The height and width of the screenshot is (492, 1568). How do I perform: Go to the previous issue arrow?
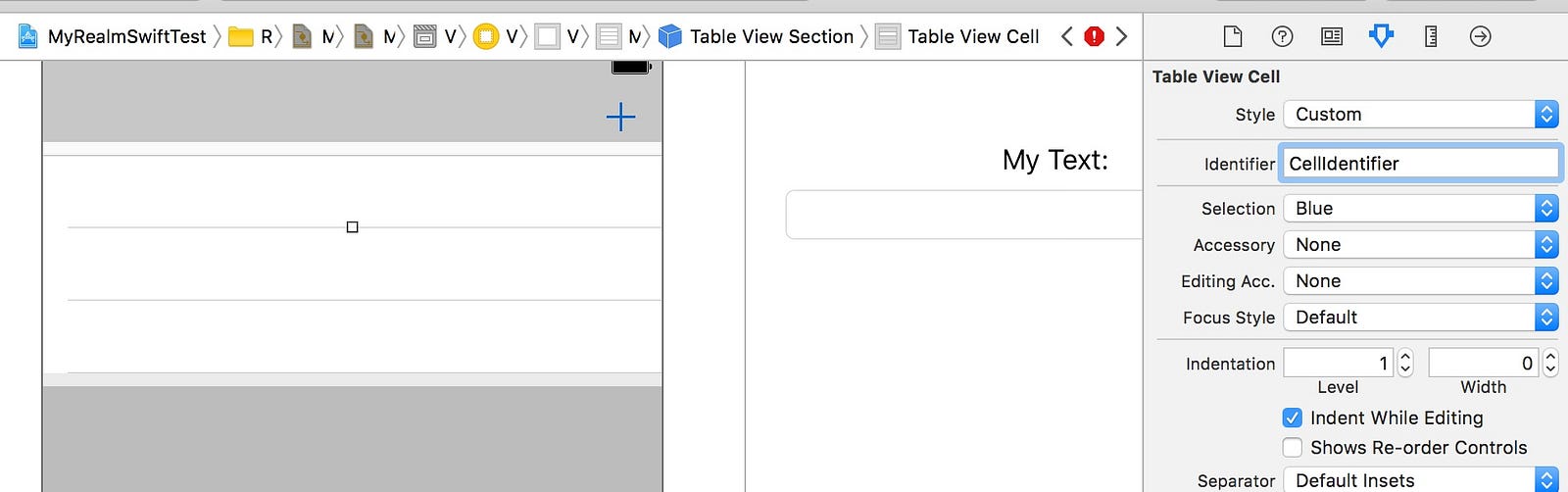1067,36
